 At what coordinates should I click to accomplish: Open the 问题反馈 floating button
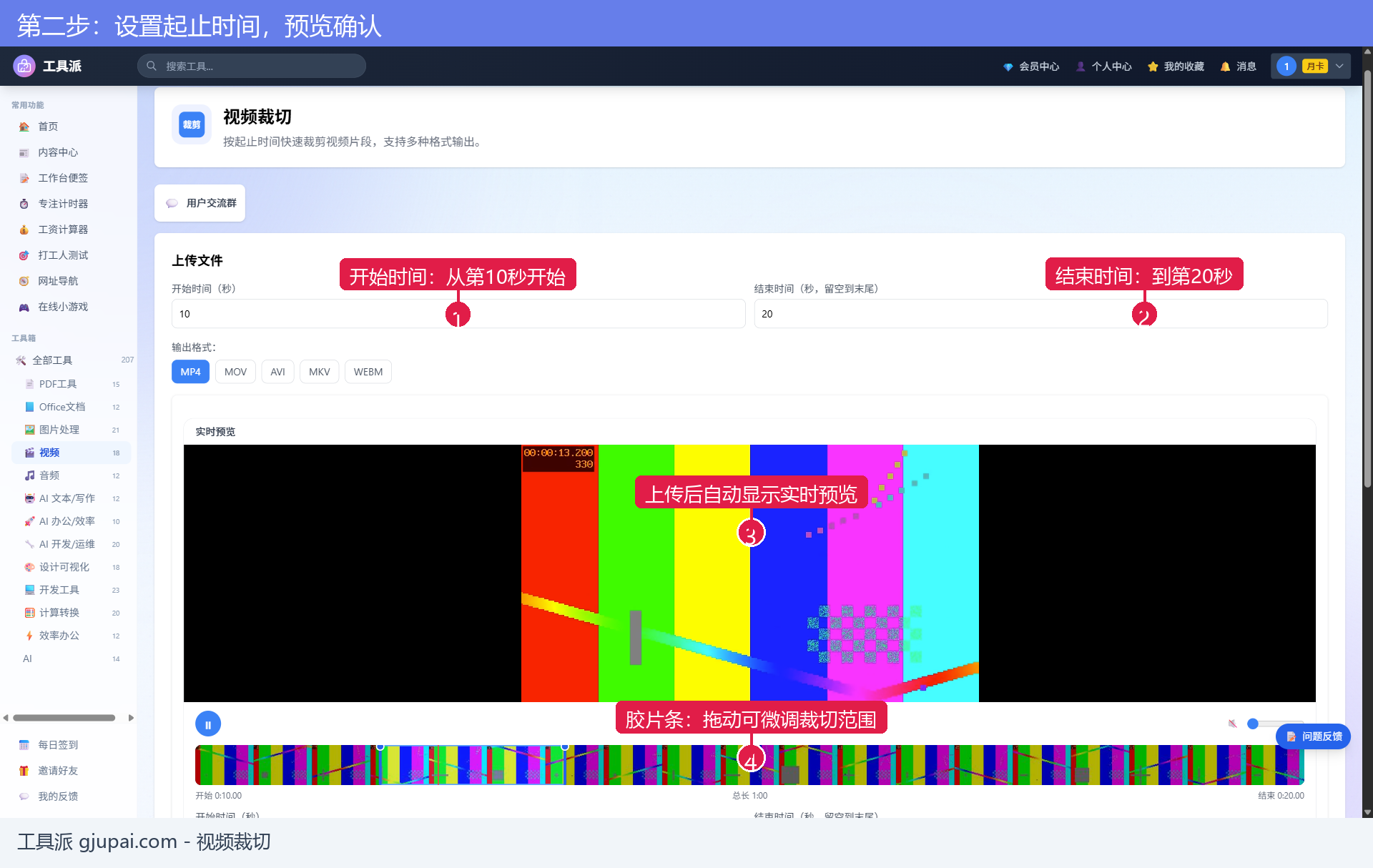click(1314, 736)
